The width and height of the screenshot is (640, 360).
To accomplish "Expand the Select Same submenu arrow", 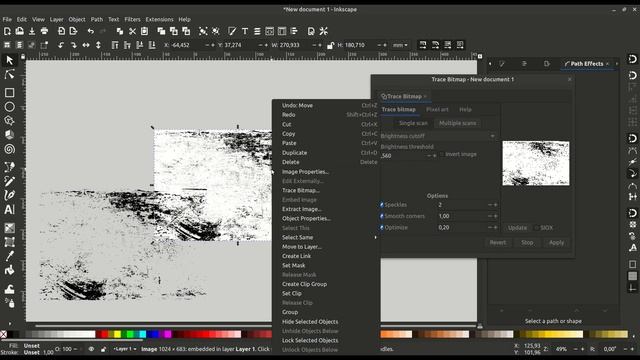I will point(375,237).
